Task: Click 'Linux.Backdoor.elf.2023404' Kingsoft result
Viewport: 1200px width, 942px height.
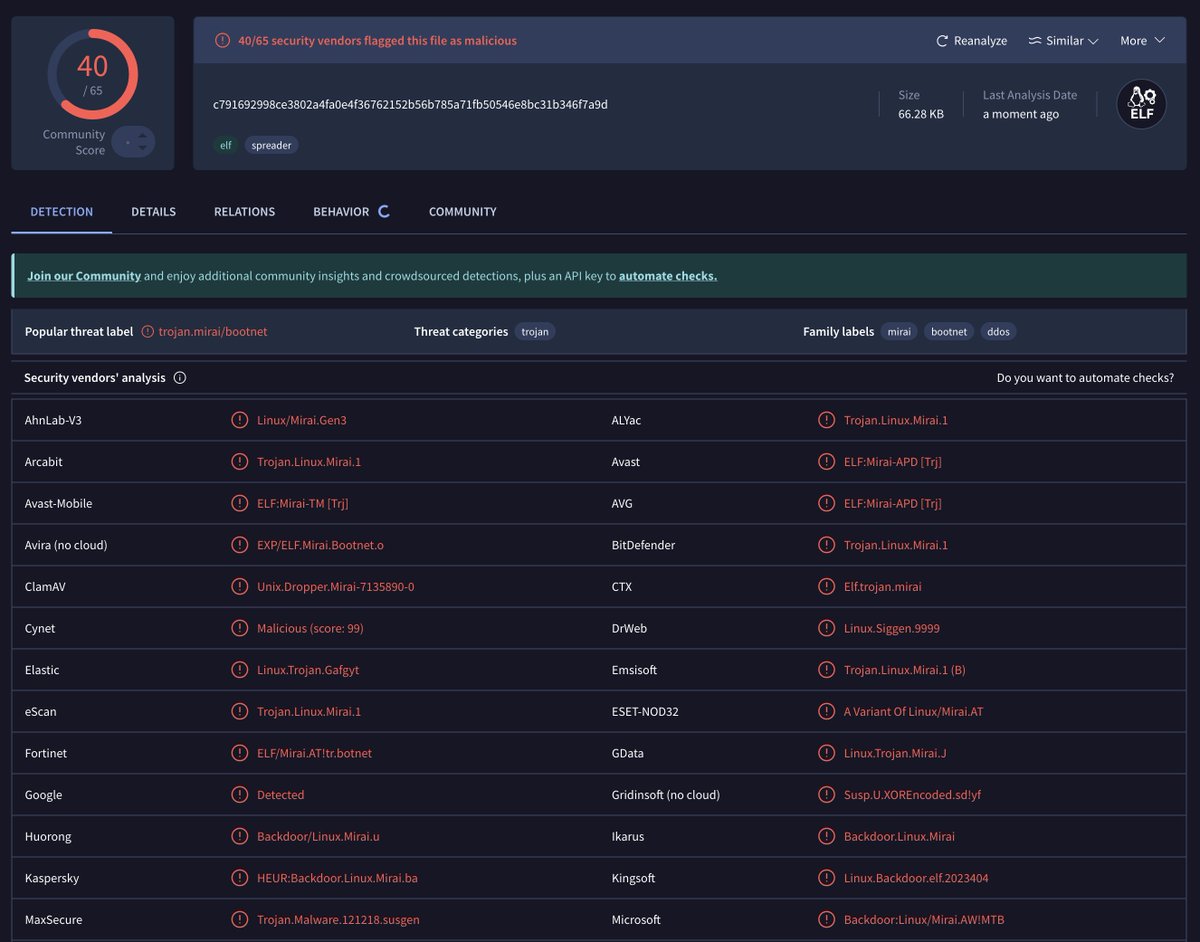Action: coord(916,878)
